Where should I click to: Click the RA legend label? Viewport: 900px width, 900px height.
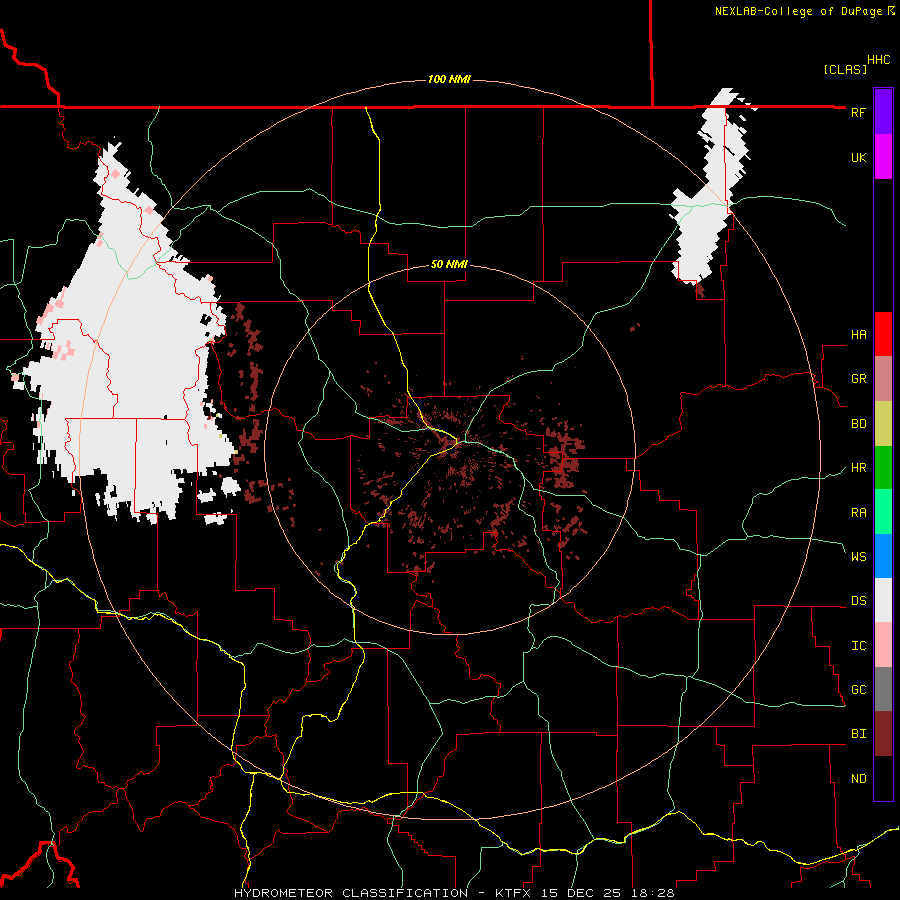pos(858,513)
